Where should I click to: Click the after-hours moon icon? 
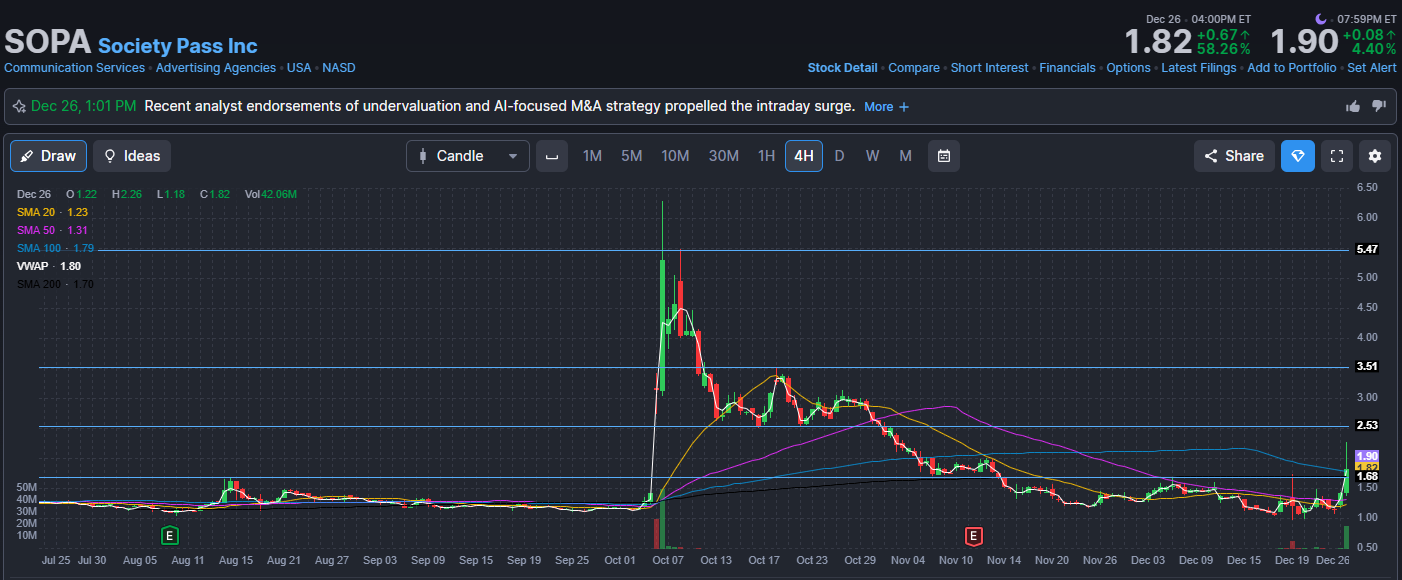point(1321,19)
